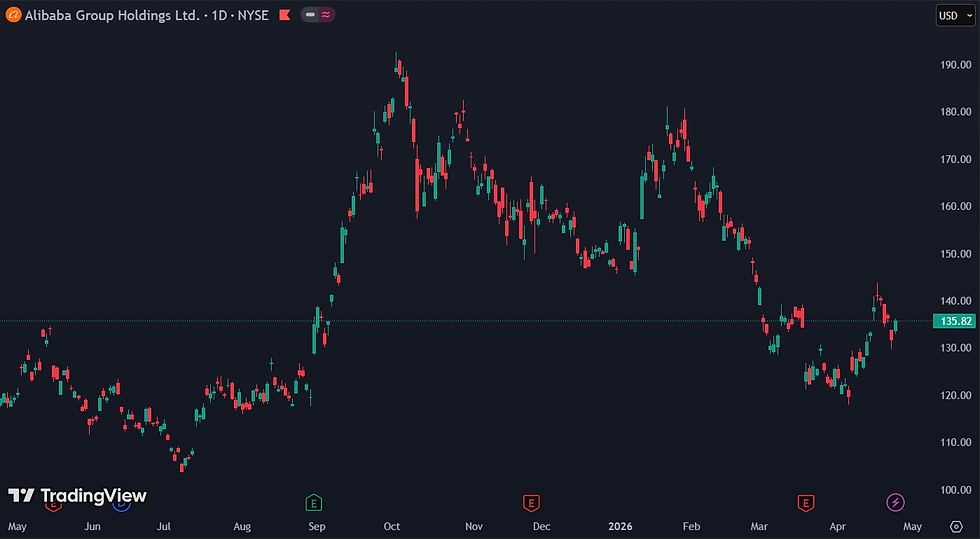980x539 pixels.
Task: Click the Aug label on time axis
Action: point(242,526)
